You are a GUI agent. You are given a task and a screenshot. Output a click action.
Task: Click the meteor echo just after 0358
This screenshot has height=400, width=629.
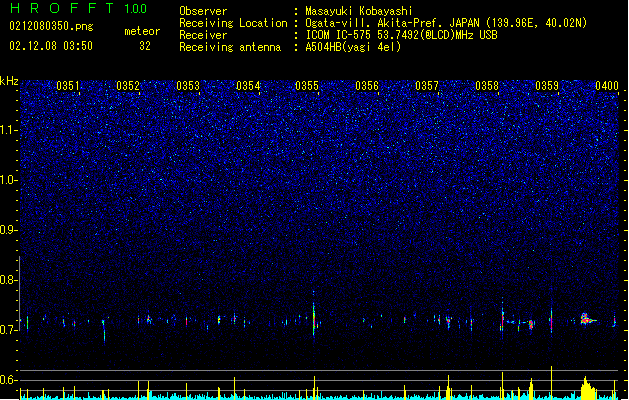coord(502,317)
